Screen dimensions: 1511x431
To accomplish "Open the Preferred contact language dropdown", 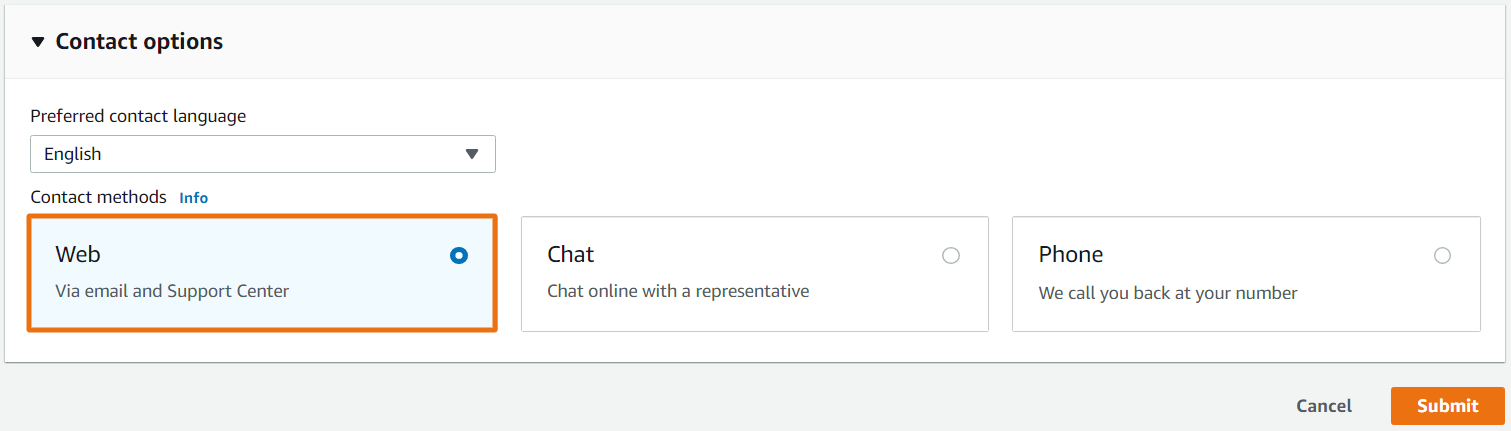I will [x=262, y=154].
